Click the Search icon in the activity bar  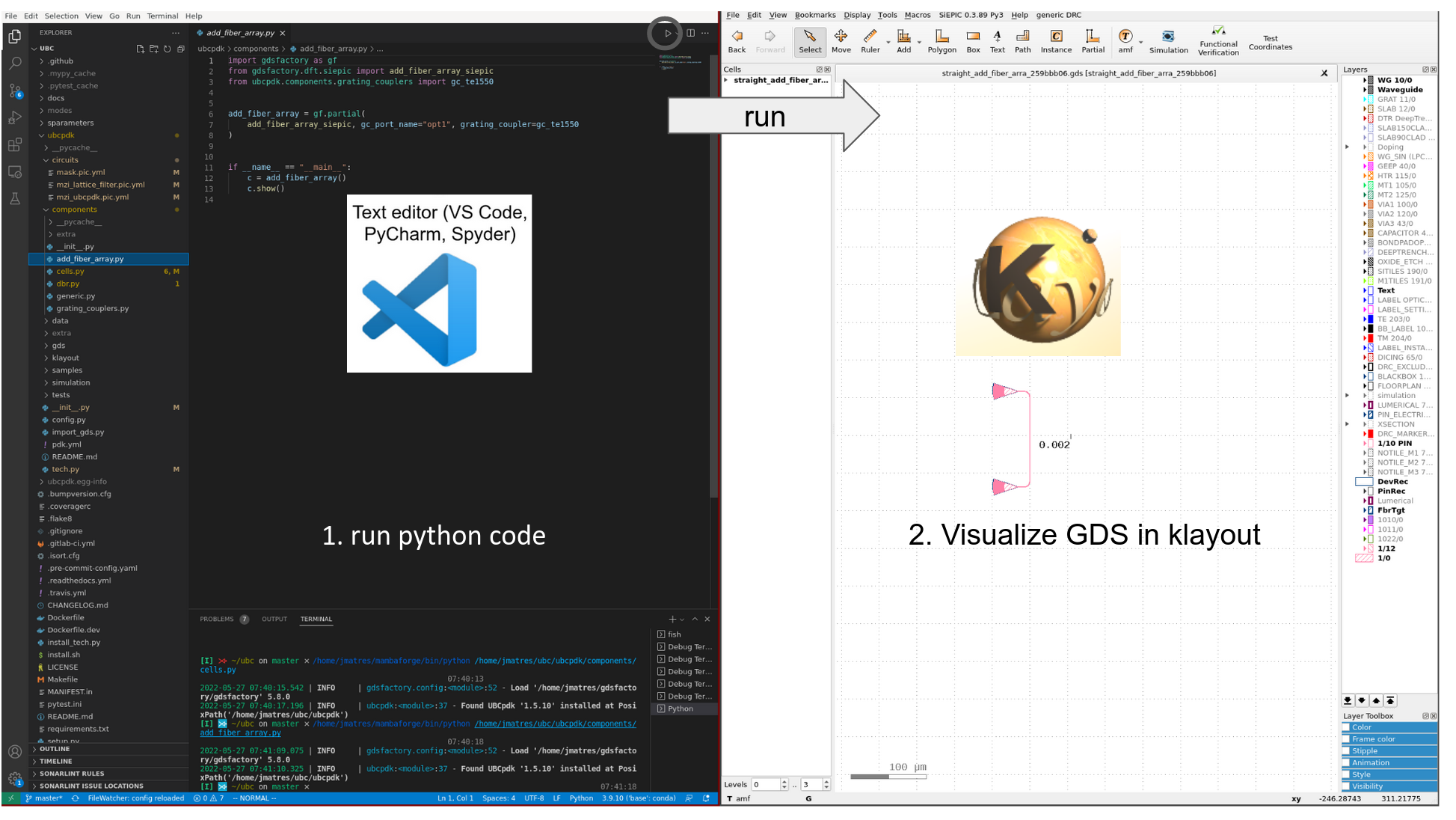[x=15, y=64]
